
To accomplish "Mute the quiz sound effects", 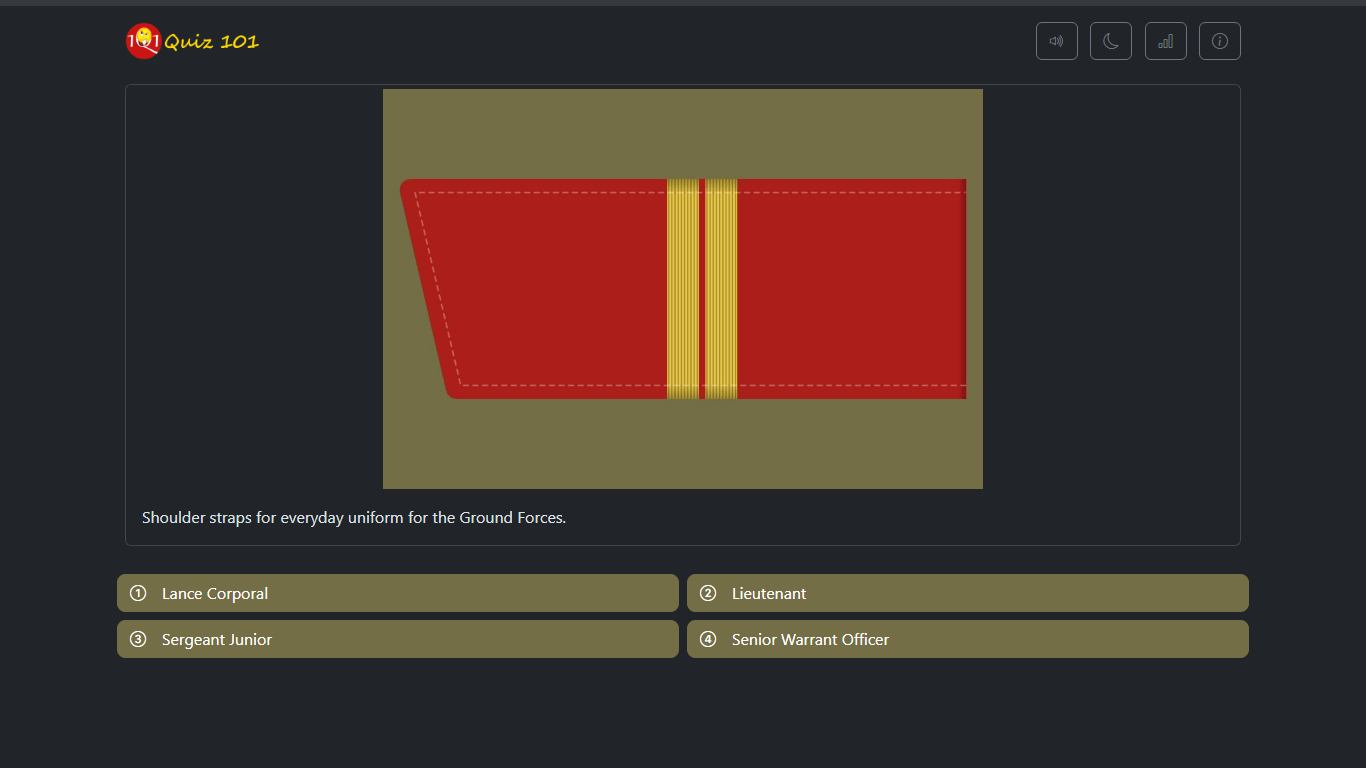I will tap(1057, 41).
